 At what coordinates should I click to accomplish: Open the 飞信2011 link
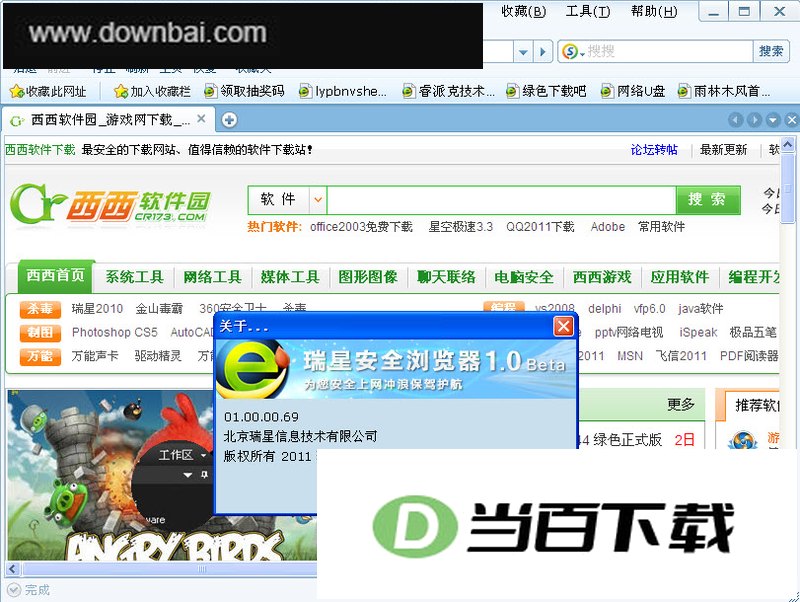[x=682, y=356]
